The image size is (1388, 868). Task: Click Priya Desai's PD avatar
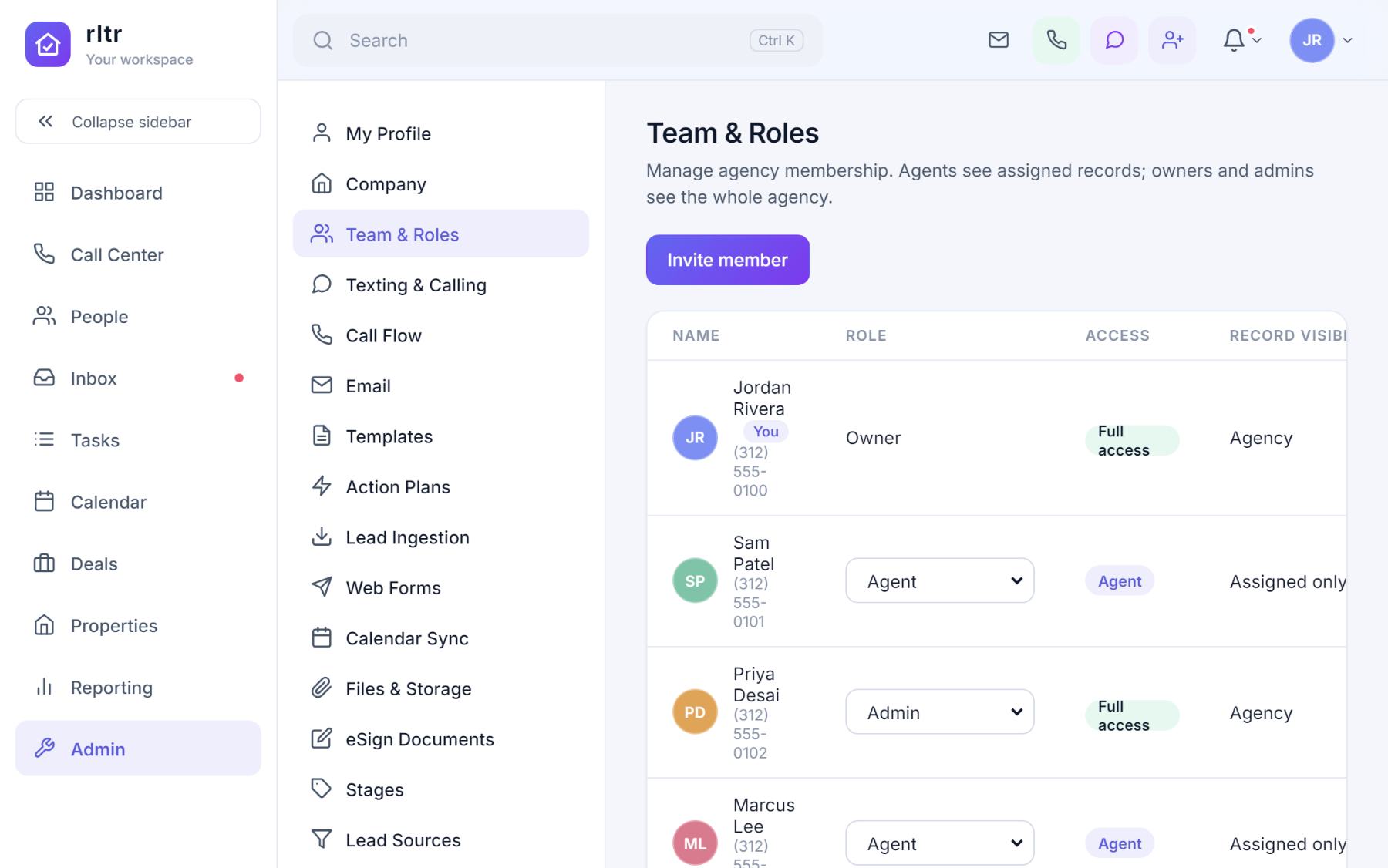click(x=695, y=712)
